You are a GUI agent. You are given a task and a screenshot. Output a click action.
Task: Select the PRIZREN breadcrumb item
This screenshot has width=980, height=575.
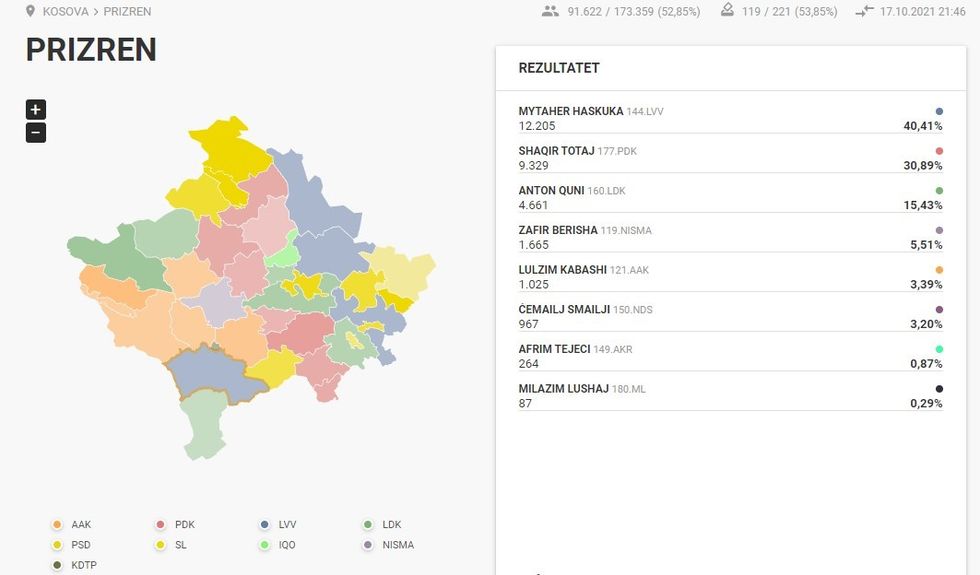coord(127,12)
